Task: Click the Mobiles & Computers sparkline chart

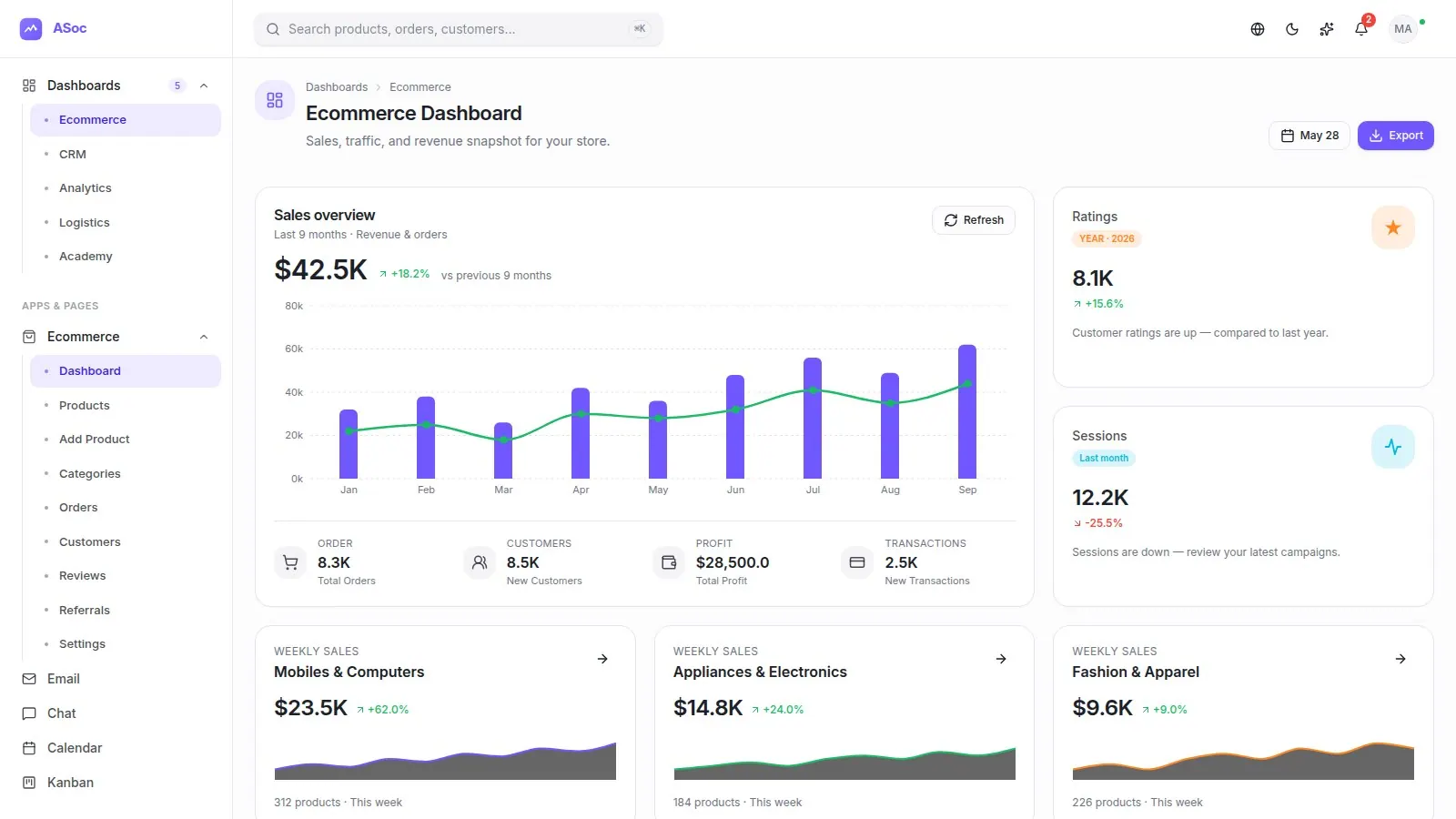Action: (x=445, y=761)
